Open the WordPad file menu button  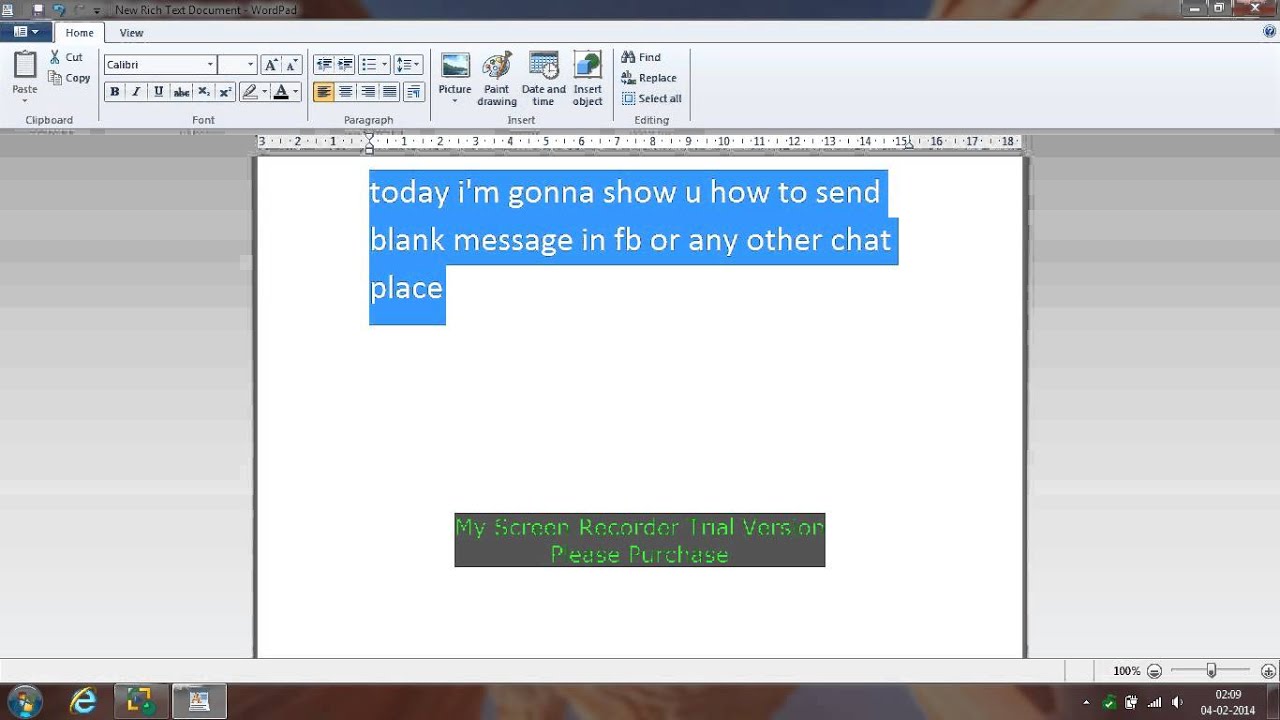[25, 32]
